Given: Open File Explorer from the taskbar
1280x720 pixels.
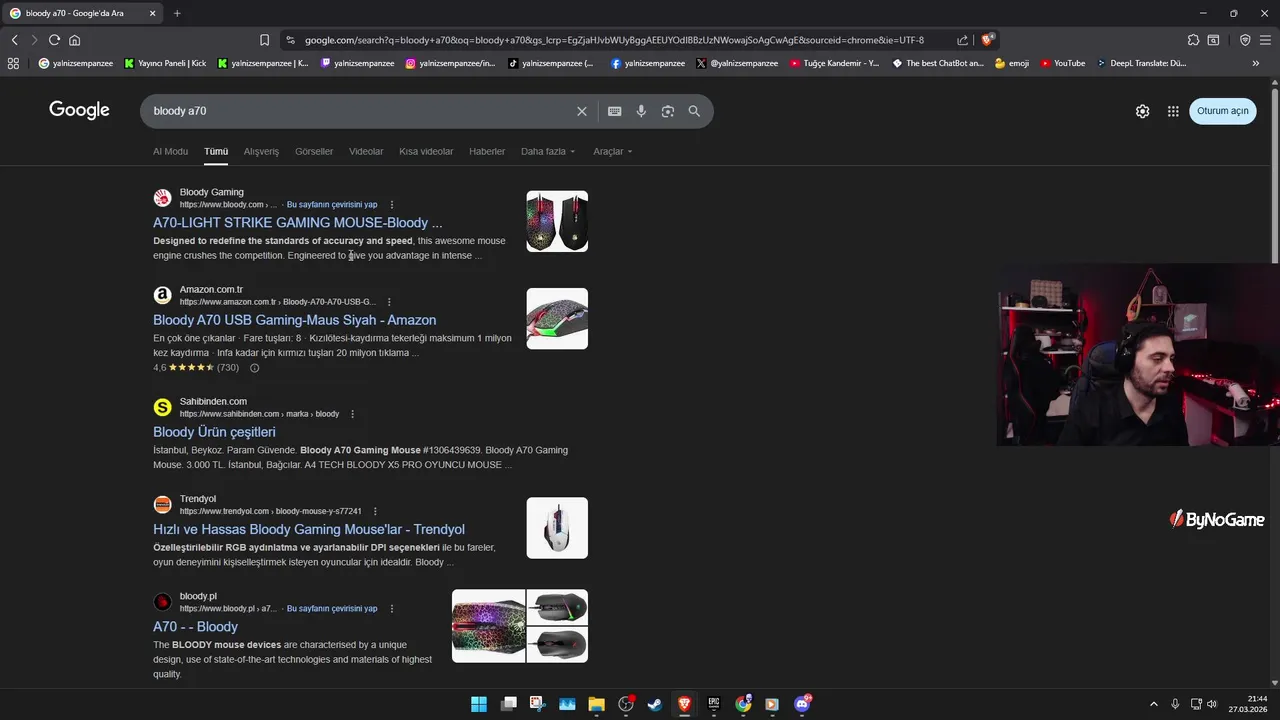Looking at the screenshot, I should pyautogui.click(x=596, y=704).
